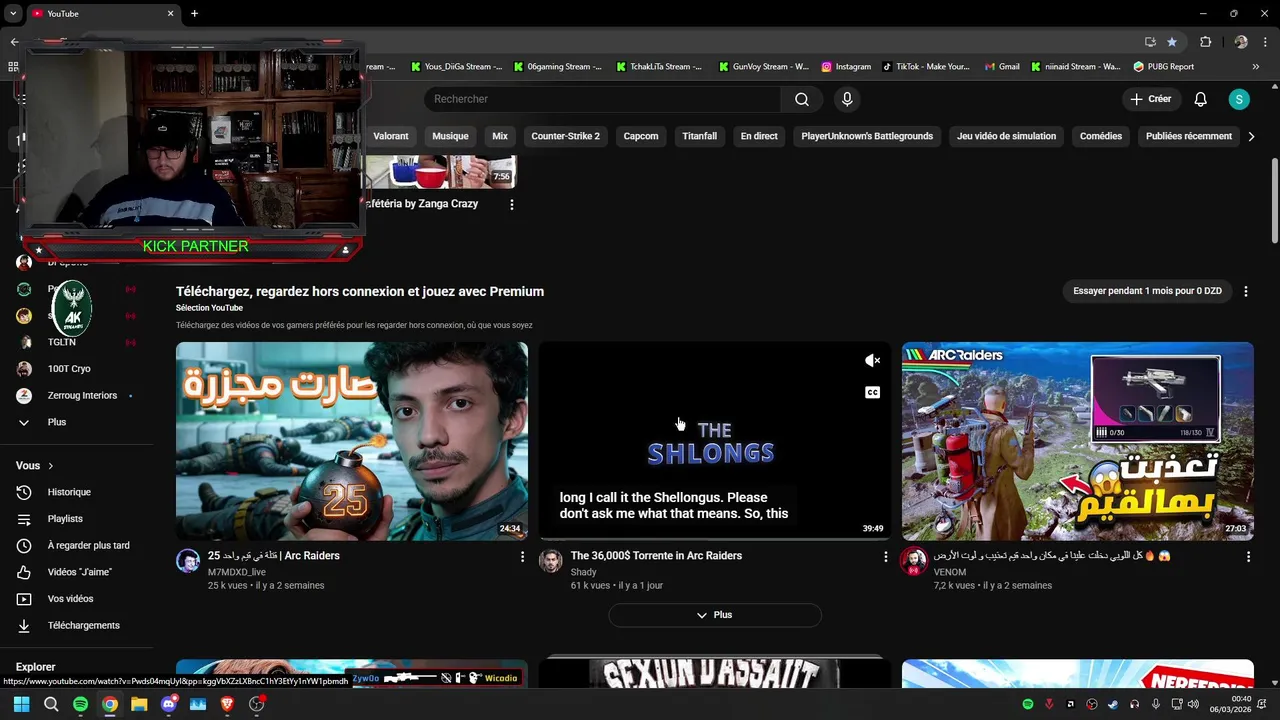The width and height of the screenshot is (1280, 720).
Task: Open options for the Premium selection shelf
Action: (1246, 291)
